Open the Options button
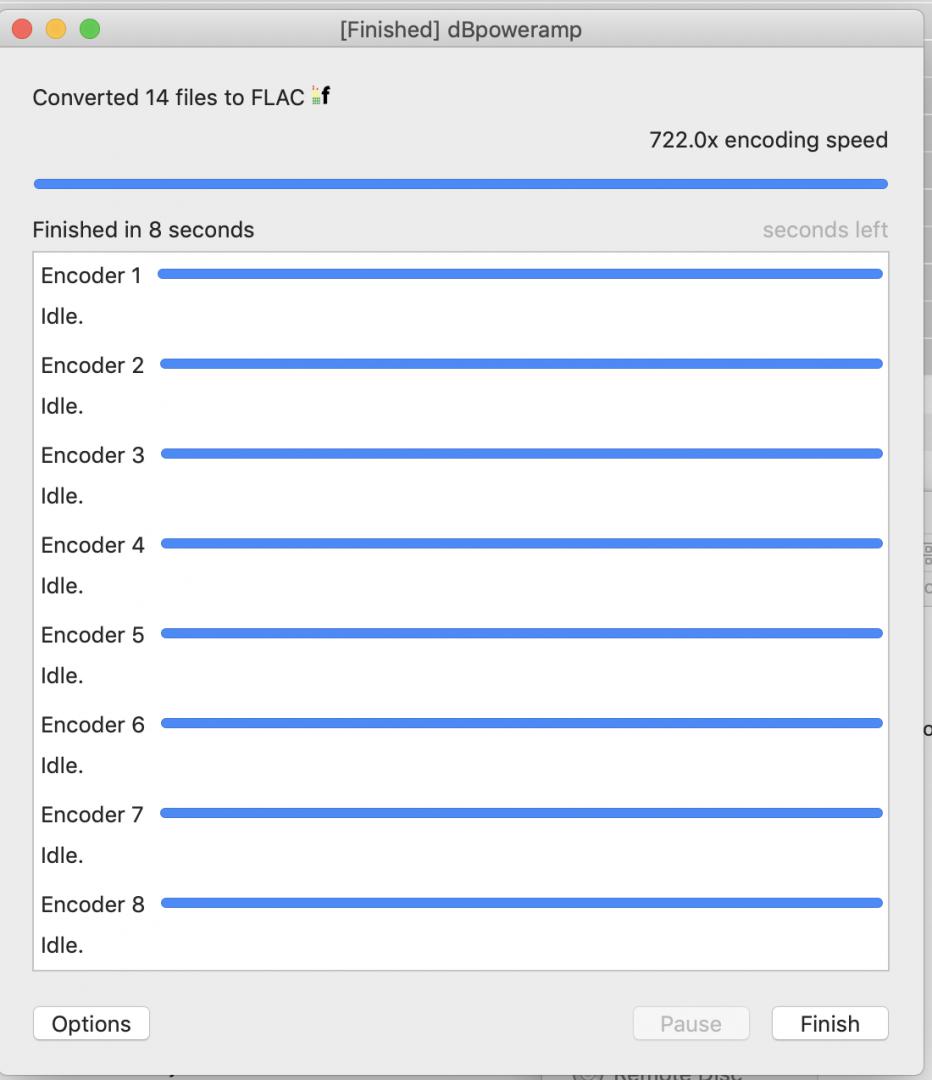Viewport: 932px width, 1080px height. coord(91,1024)
